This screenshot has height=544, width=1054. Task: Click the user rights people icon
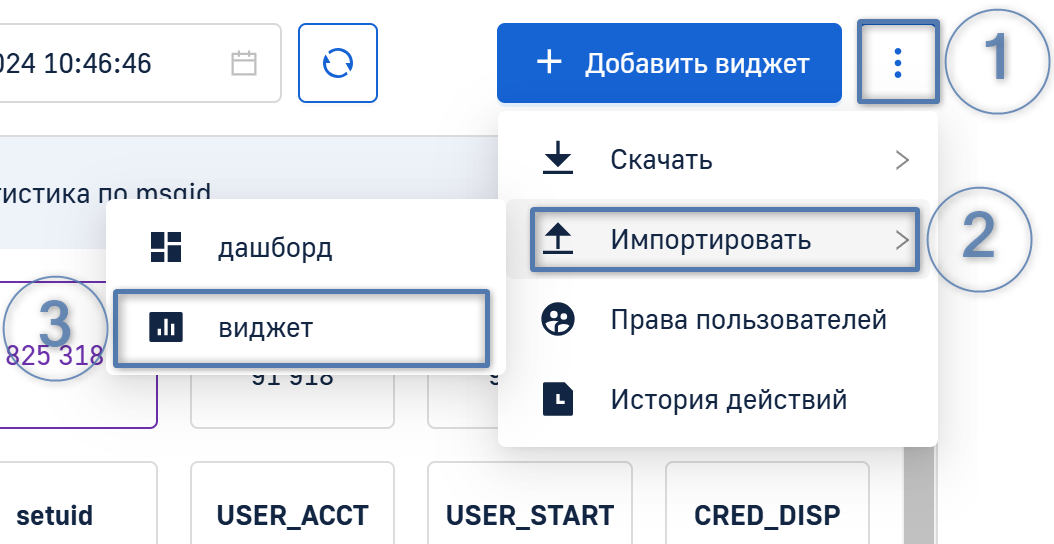558,320
